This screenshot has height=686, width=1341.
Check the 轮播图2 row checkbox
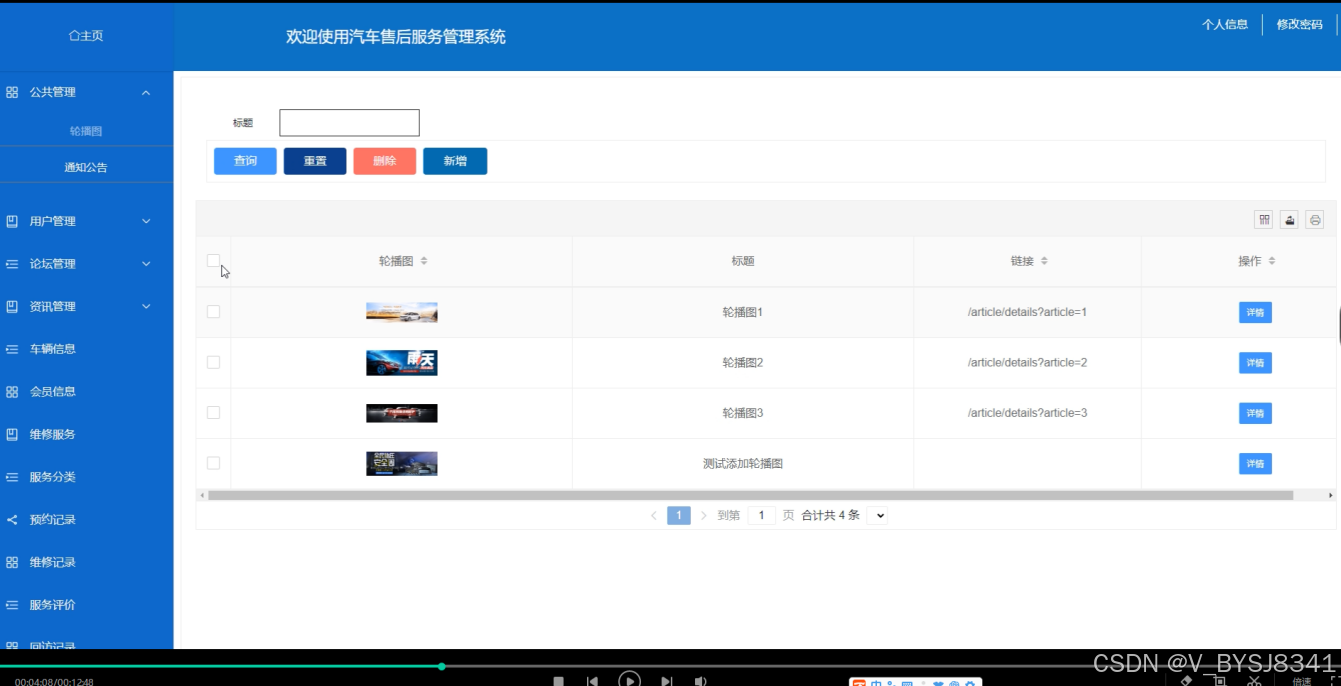[213, 362]
